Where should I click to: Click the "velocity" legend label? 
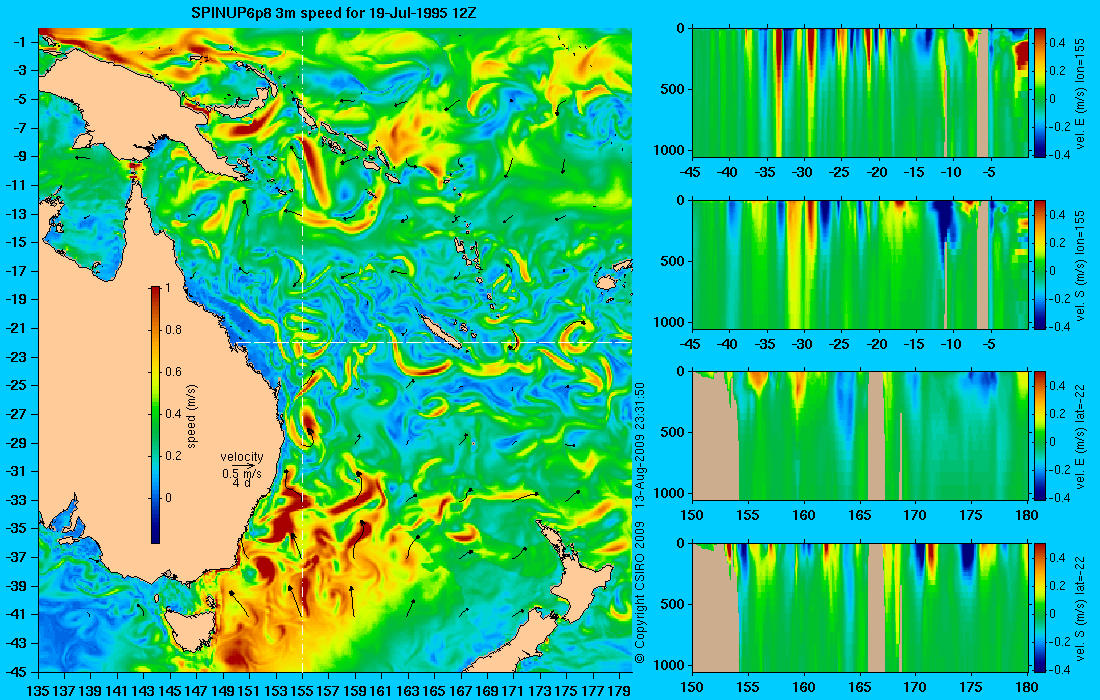coord(242,457)
